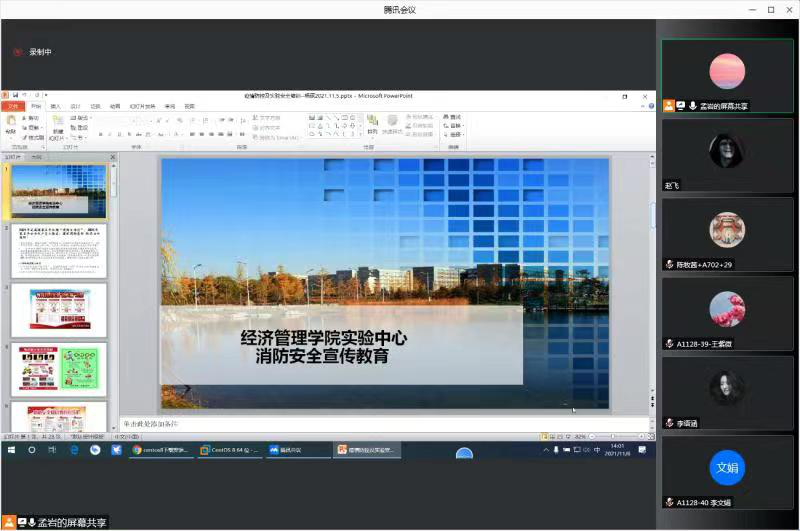This screenshot has width=800, height=531.
Task: Click 陈教茜+A702+29 muted microphone icon
Action: click(669, 264)
